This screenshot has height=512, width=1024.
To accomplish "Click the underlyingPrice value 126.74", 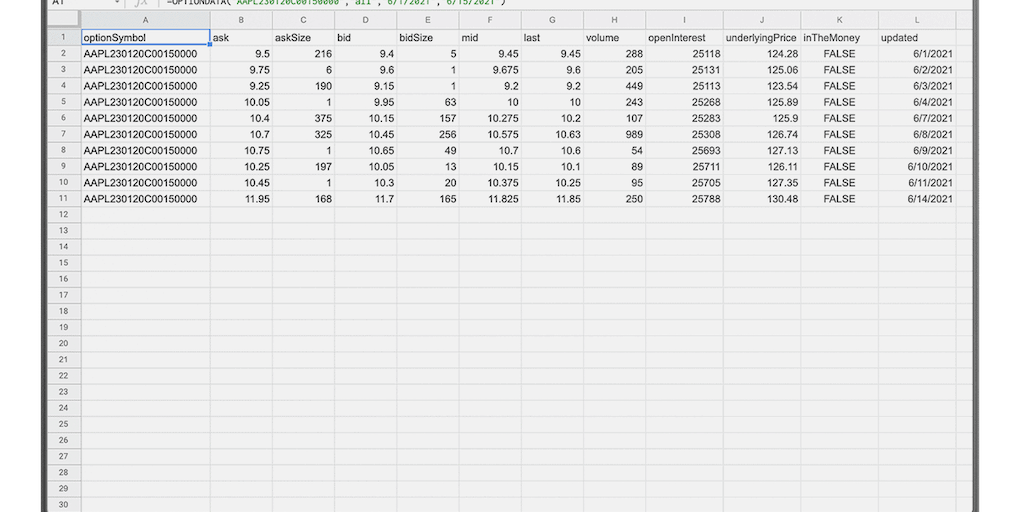I will [762, 135].
